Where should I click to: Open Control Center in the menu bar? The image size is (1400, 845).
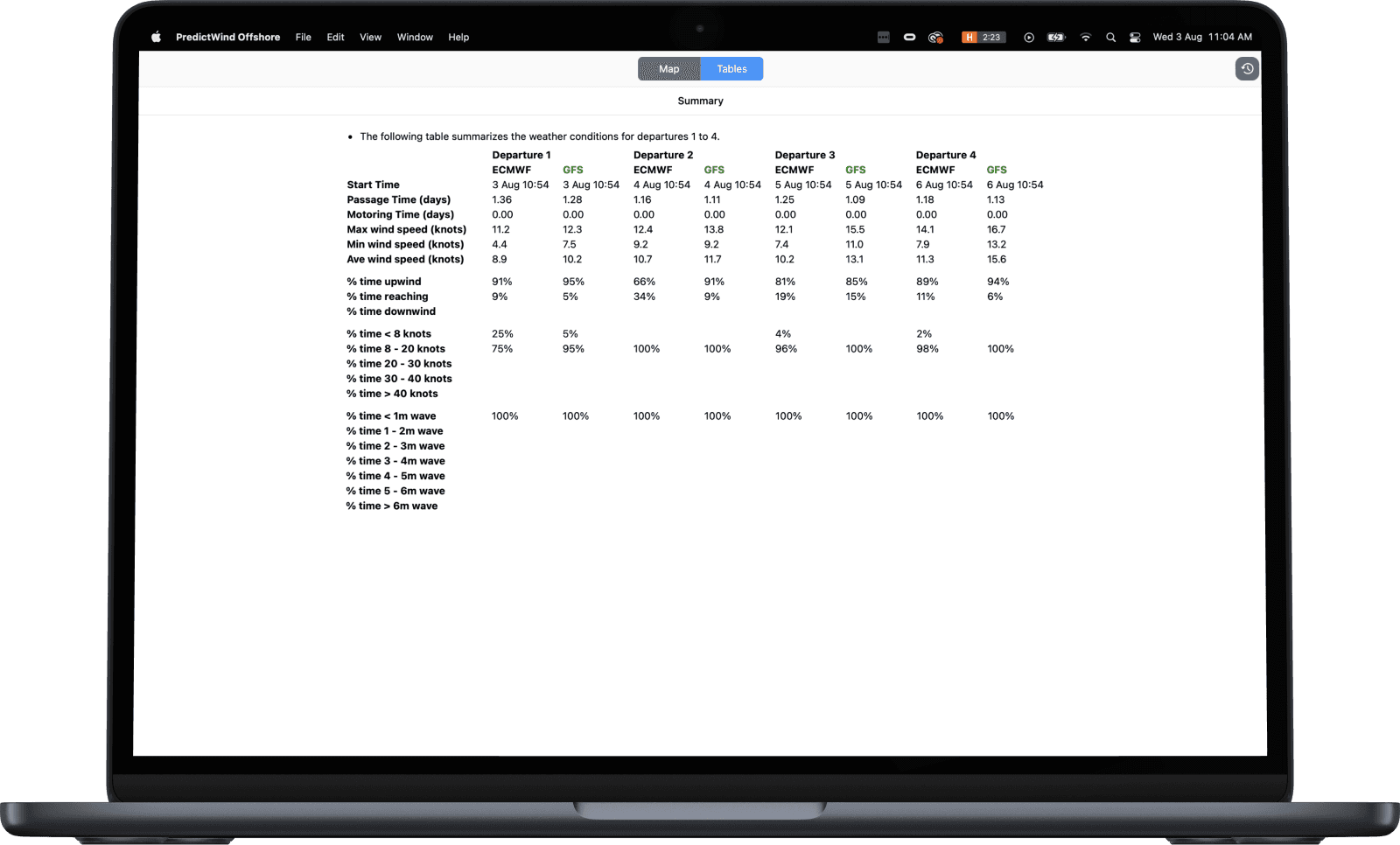pyautogui.click(x=1135, y=38)
